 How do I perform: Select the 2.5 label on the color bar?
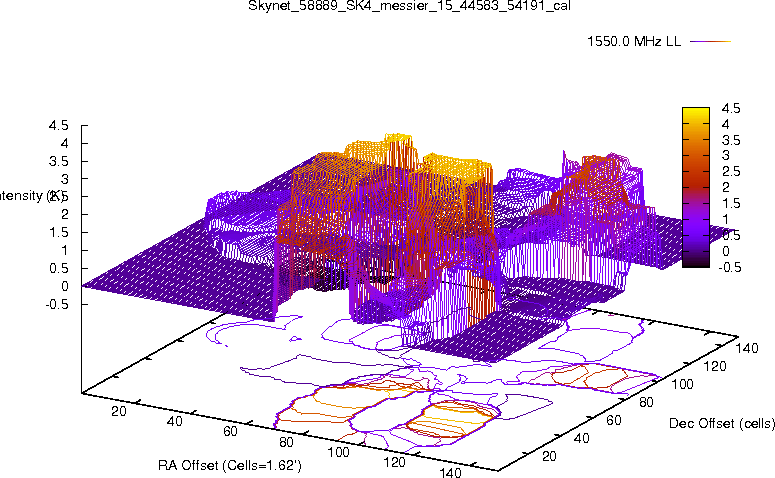coord(731,172)
